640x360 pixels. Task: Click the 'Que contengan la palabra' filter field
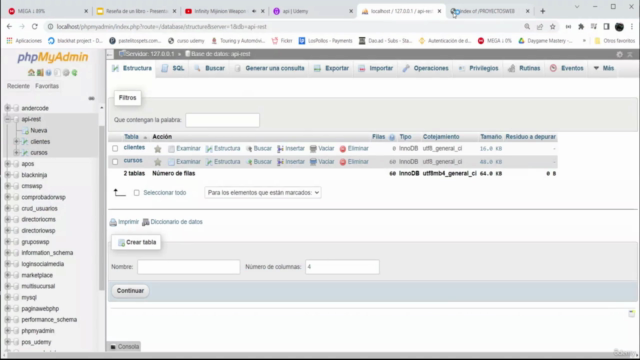click(222, 120)
